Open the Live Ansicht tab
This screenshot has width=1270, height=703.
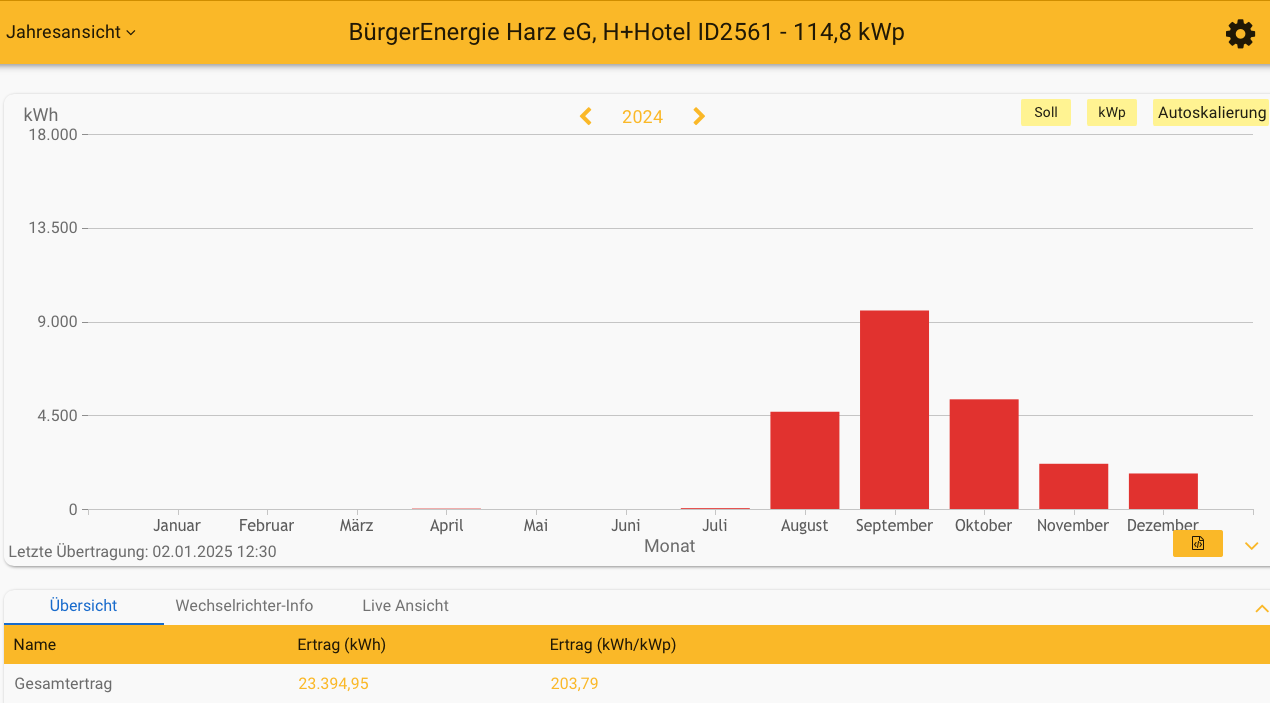tap(405, 605)
